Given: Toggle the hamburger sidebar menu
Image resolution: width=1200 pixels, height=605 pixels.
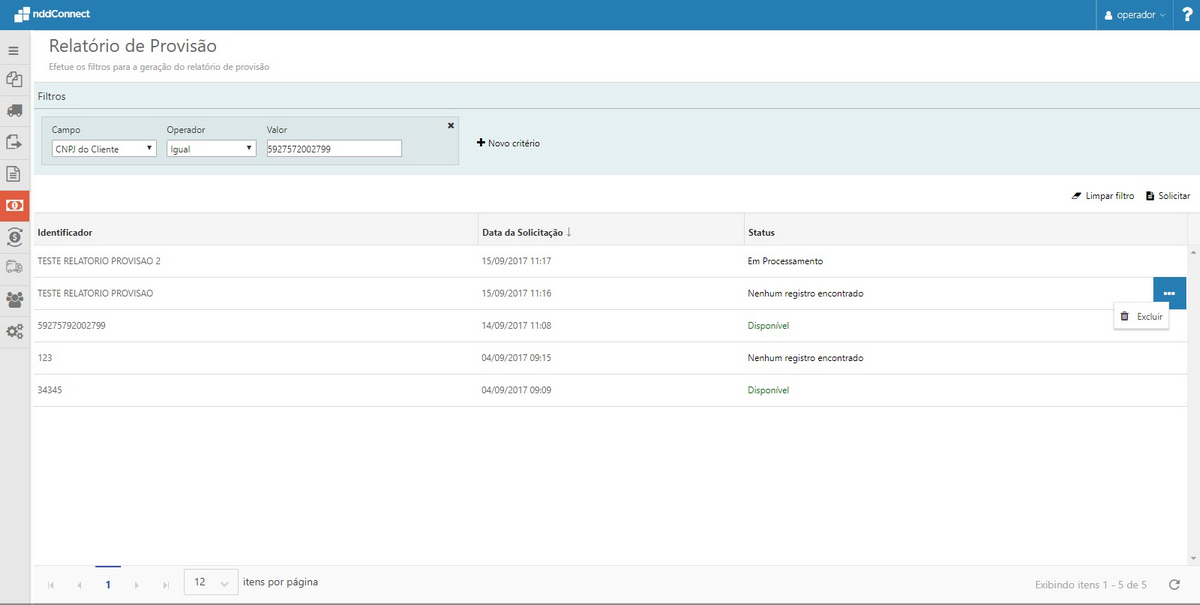Looking at the screenshot, I should (14, 50).
